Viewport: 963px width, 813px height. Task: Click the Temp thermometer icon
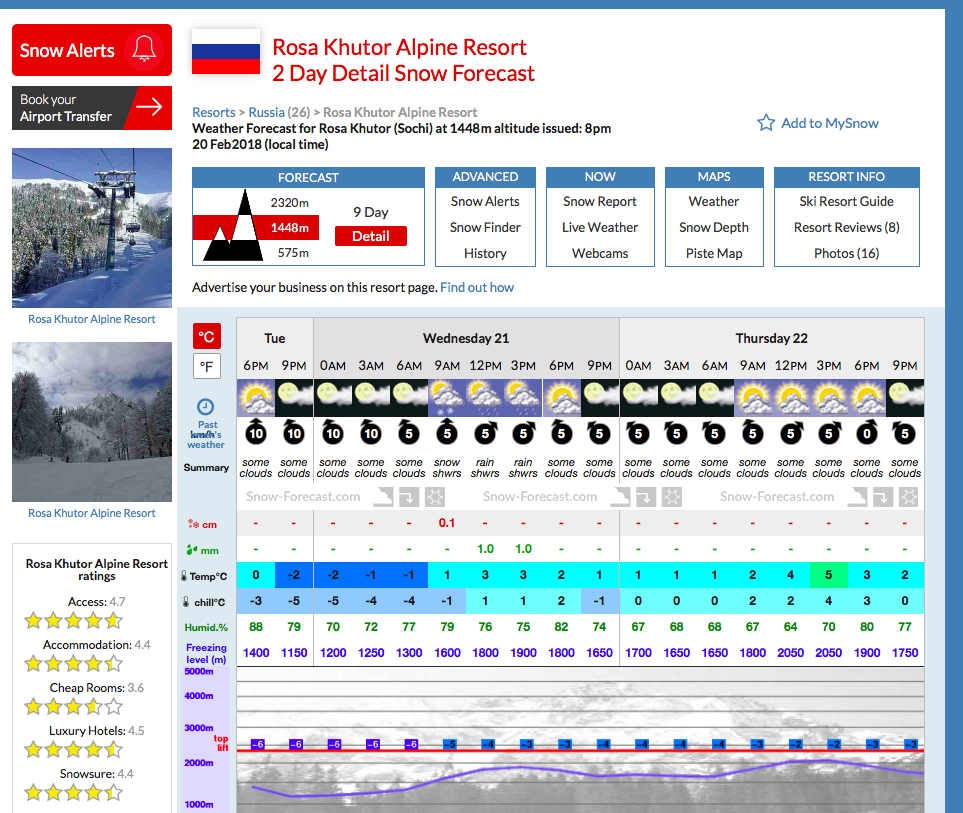[x=184, y=576]
